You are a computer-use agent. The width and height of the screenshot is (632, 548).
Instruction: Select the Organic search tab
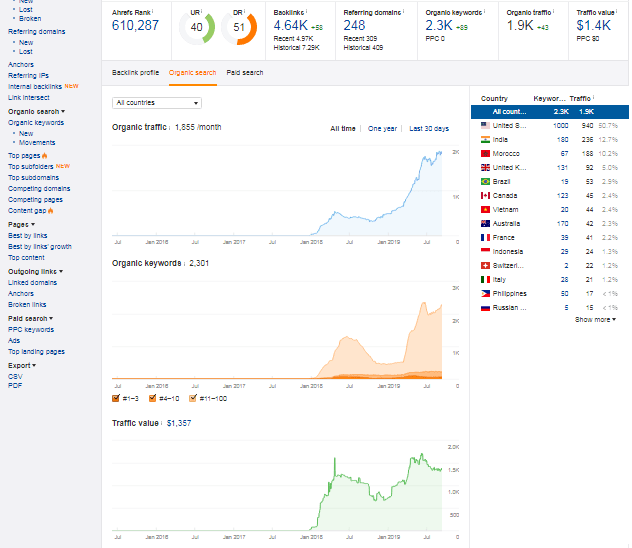coord(193,73)
